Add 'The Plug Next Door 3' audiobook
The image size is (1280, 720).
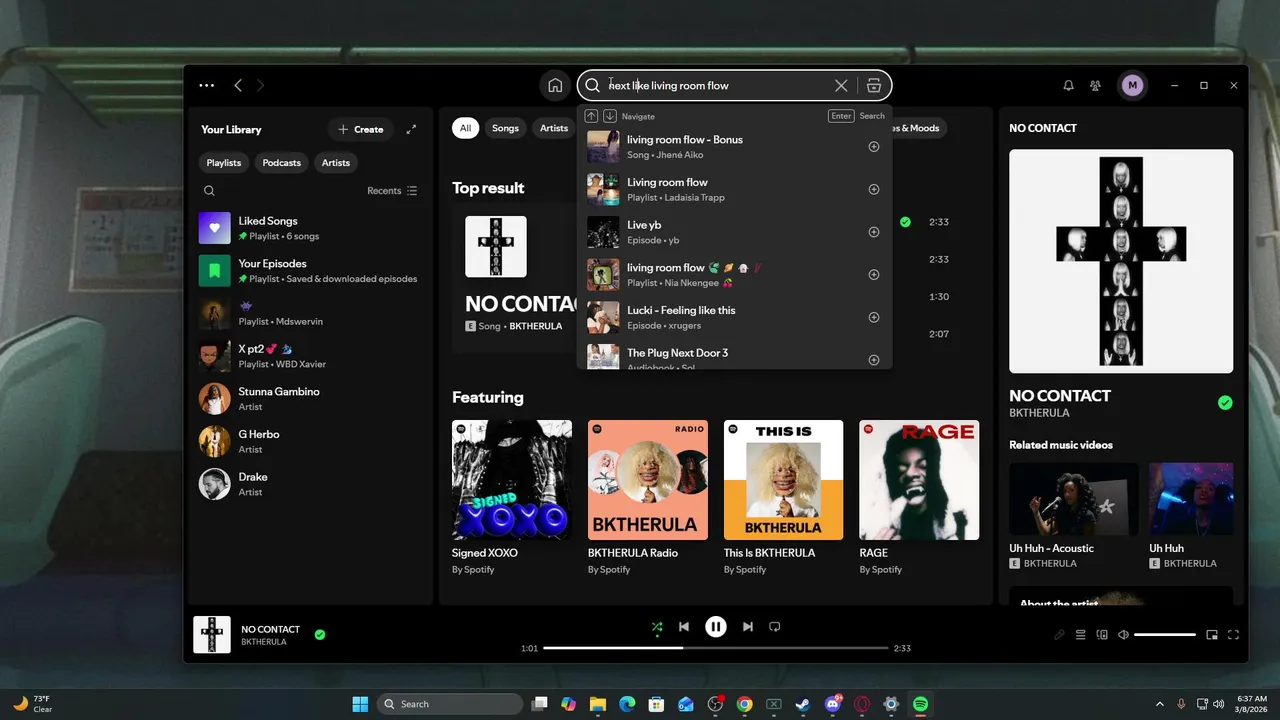pos(874,360)
